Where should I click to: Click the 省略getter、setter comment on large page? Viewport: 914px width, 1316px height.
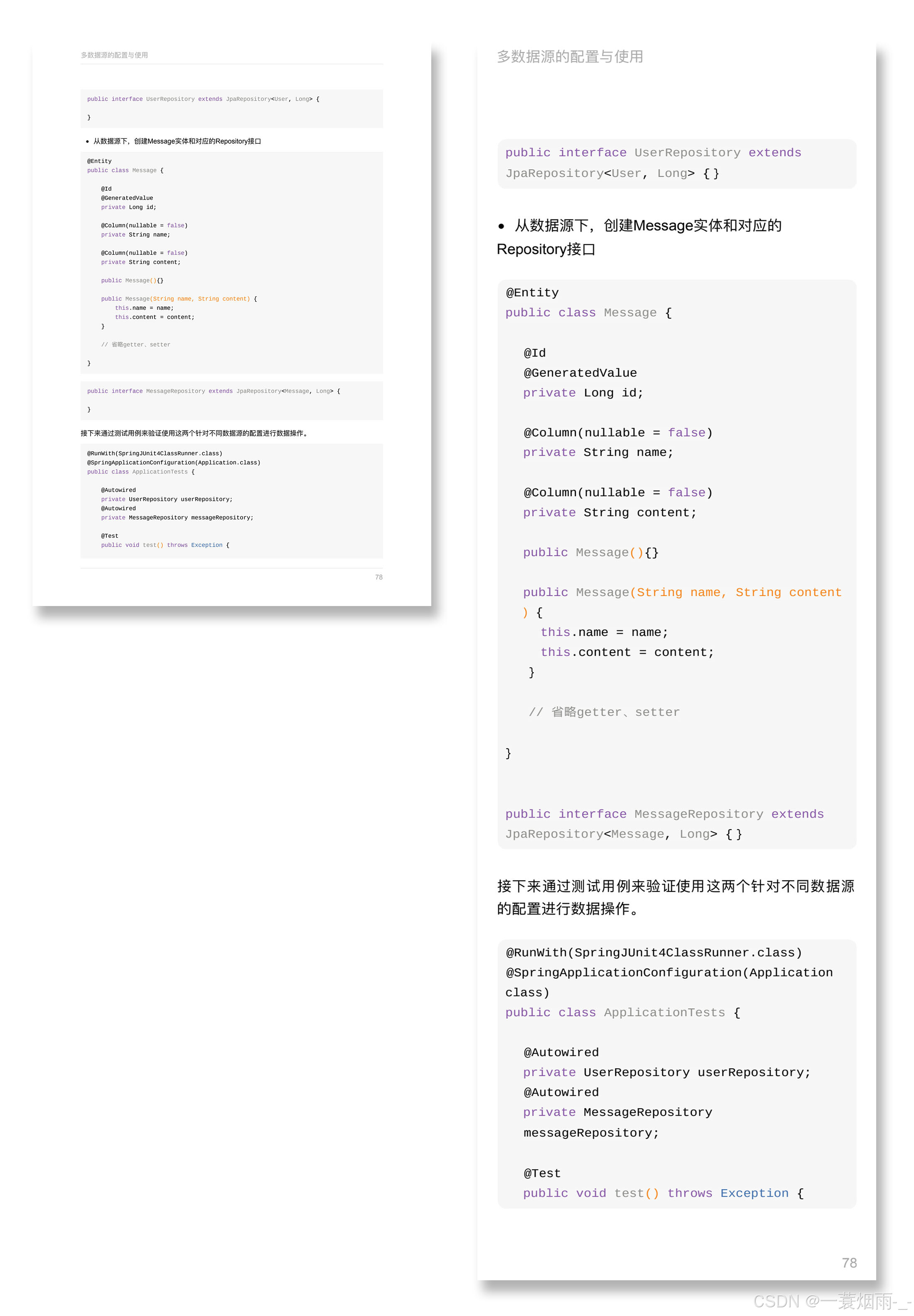tap(604, 712)
